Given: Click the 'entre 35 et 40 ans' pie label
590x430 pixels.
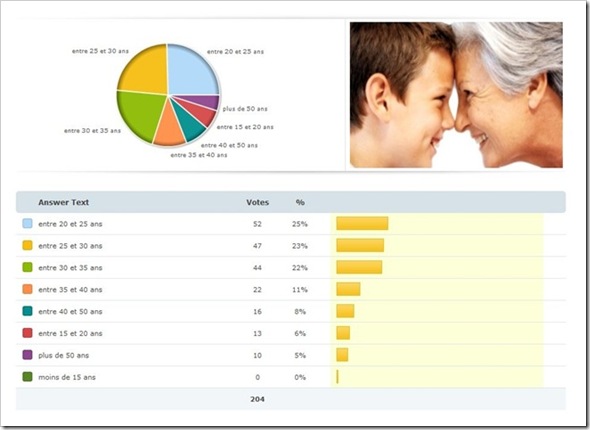Looking at the screenshot, I should (x=199, y=155).
